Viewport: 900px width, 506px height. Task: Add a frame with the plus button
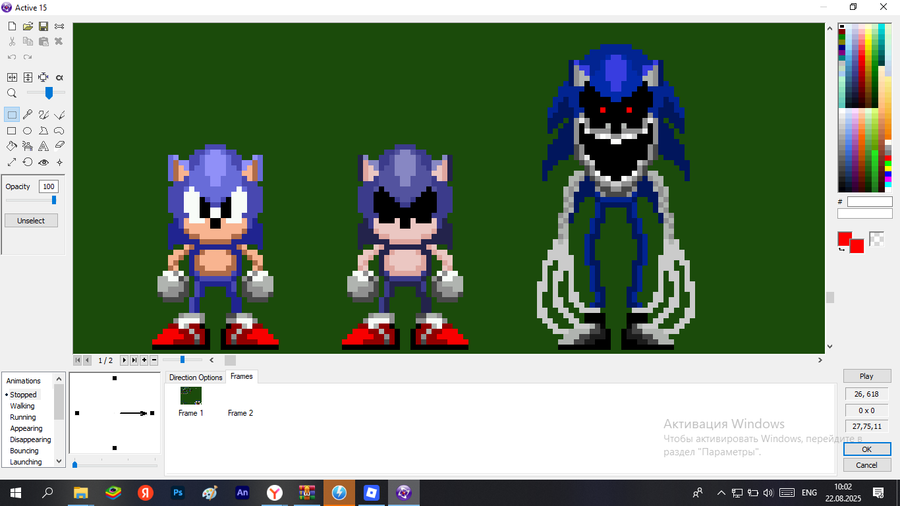[144, 360]
